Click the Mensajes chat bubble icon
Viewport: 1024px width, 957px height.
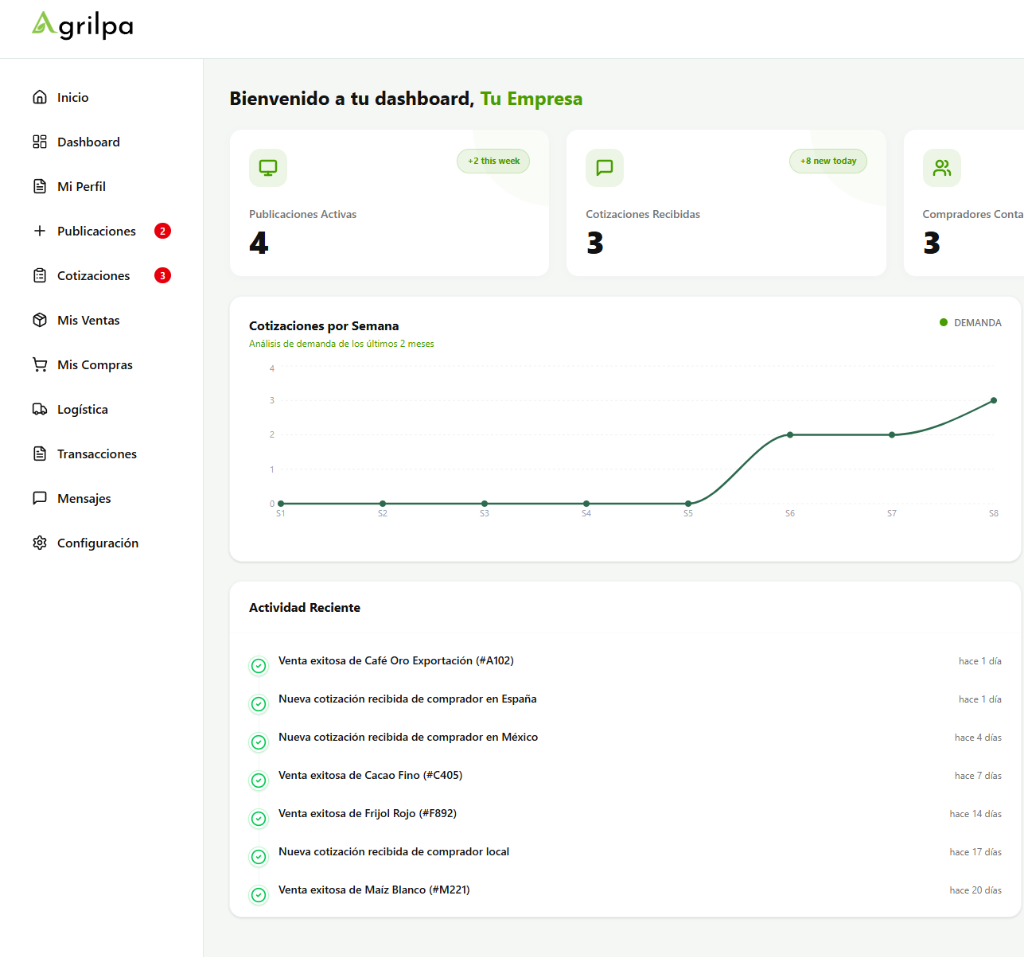[x=40, y=498]
